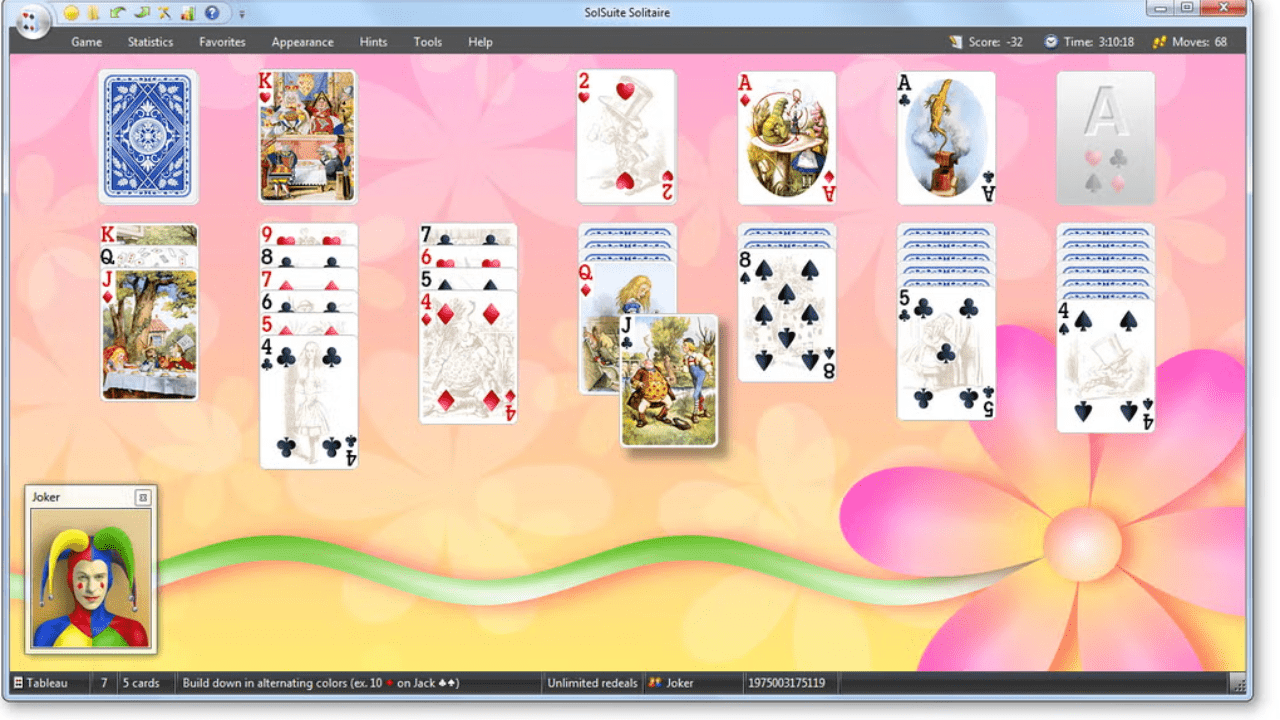
Task: Open the SolSuite application orb menu
Action: click(33, 19)
